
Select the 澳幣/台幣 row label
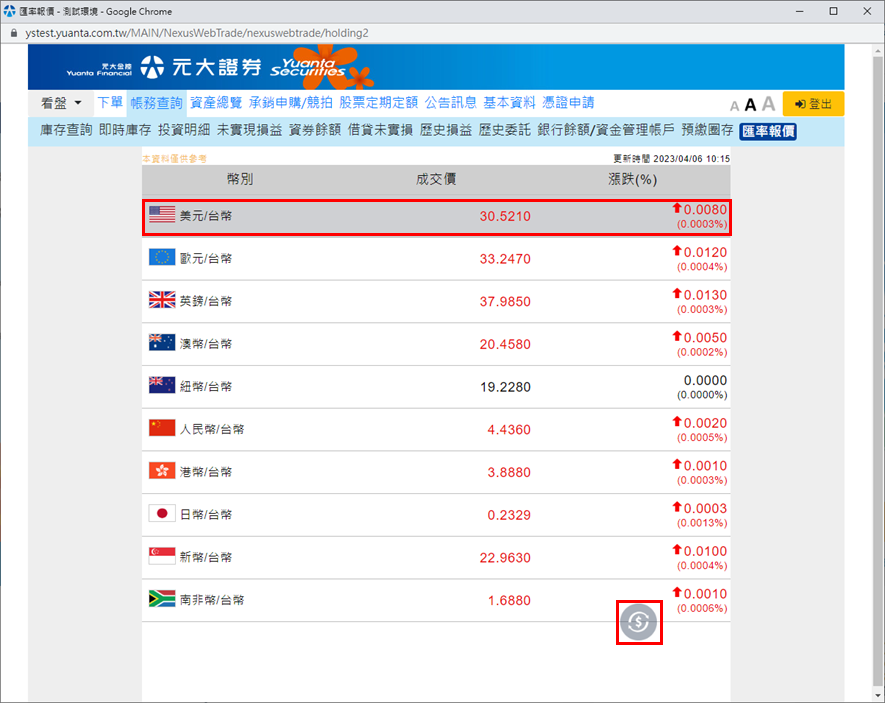(x=206, y=344)
